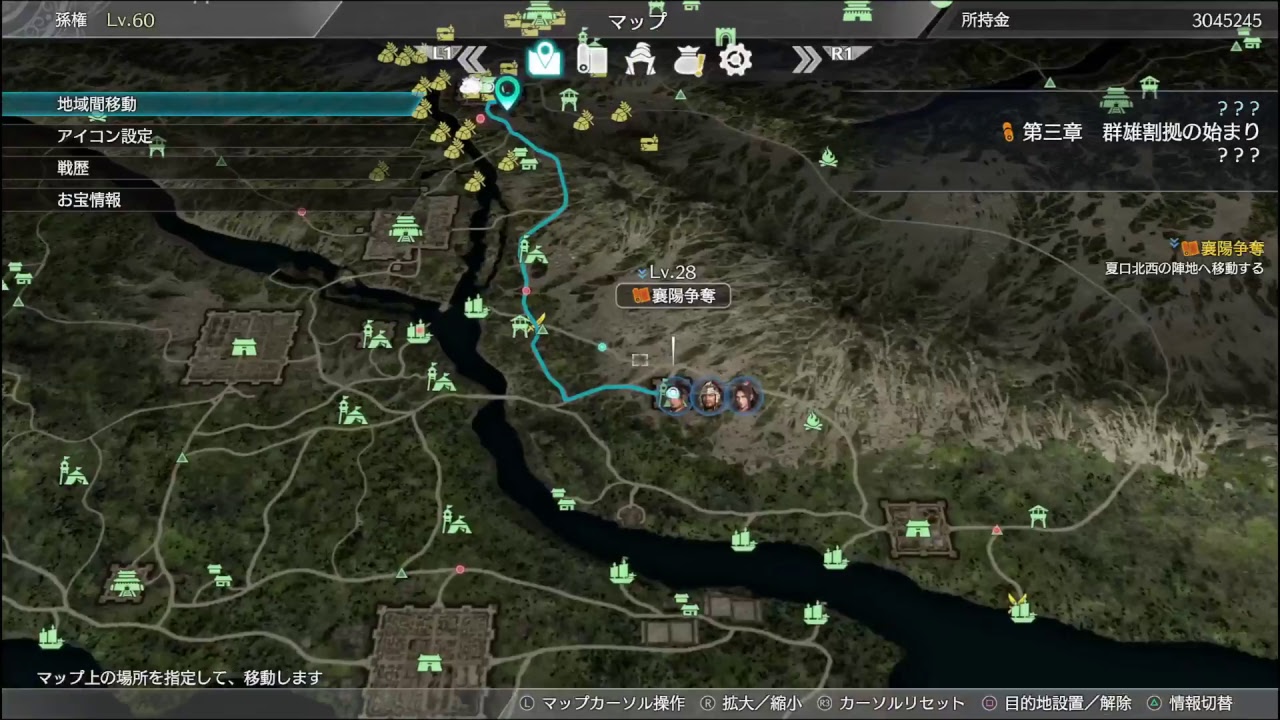The width and height of the screenshot is (1280, 720).
Task: Open アイコン設定 menu item
Action: pyautogui.click(x=105, y=136)
